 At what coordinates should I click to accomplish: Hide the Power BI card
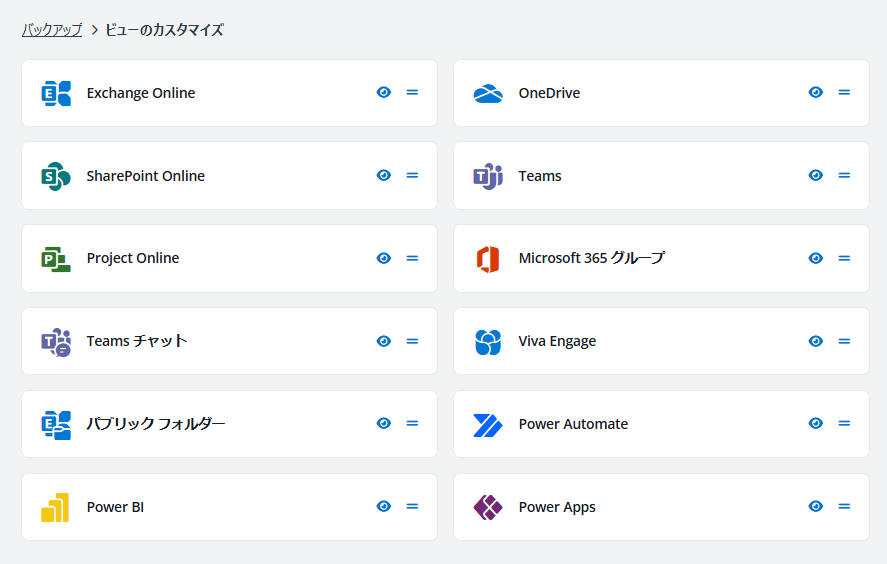pyautogui.click(x=384, y=506)
